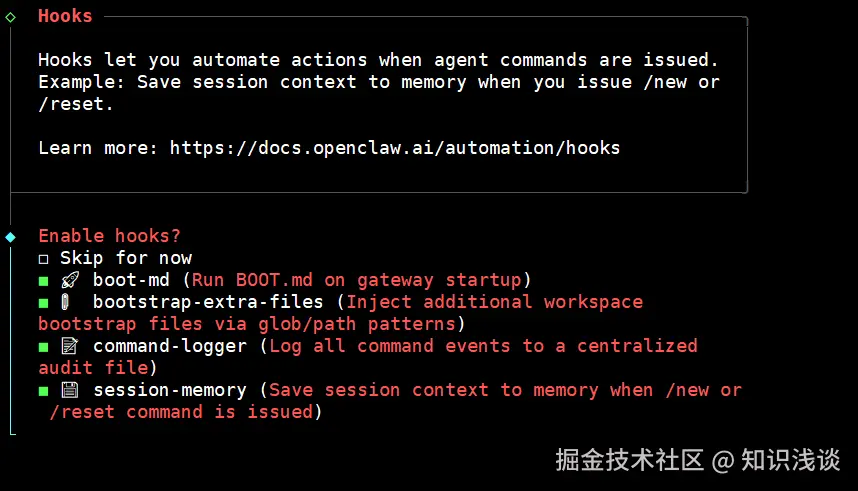Click the memo icon beside command-logger
This screenshot has width=858, height=491.
(x=70, y=346)
